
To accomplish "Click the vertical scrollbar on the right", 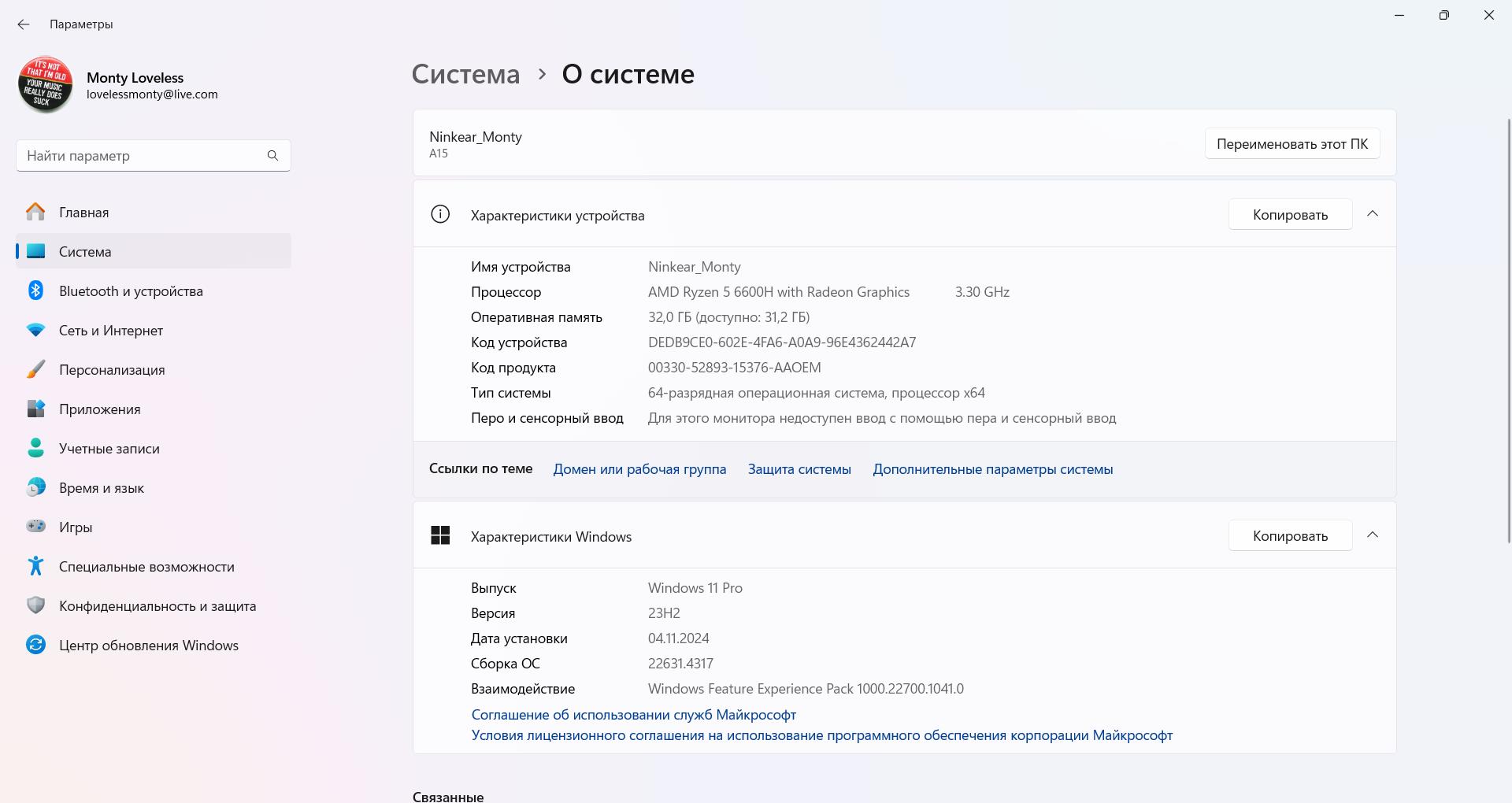I will (1509, 331).
